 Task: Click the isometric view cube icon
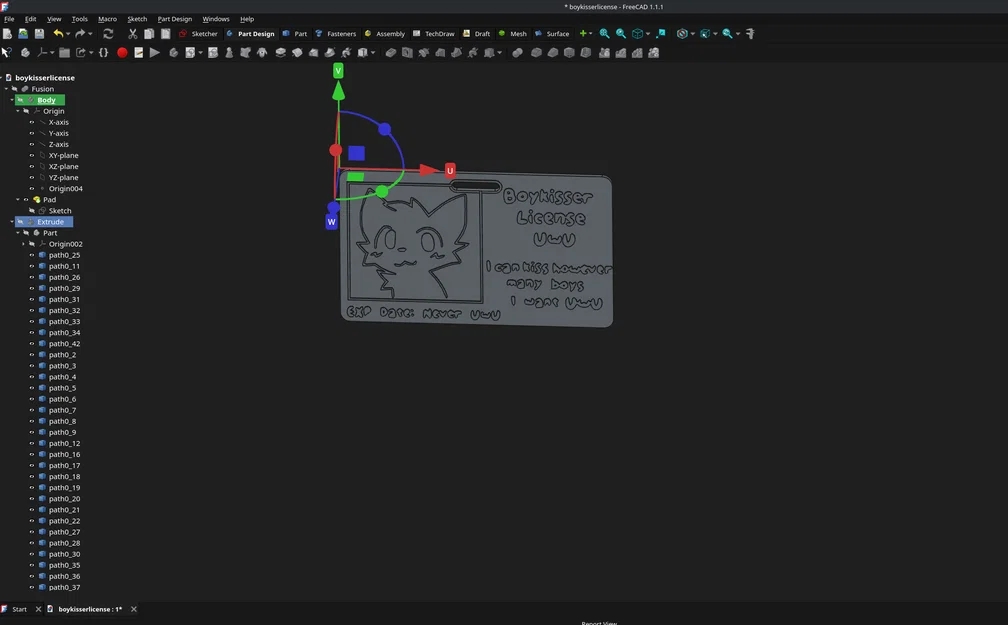(637, 33)
